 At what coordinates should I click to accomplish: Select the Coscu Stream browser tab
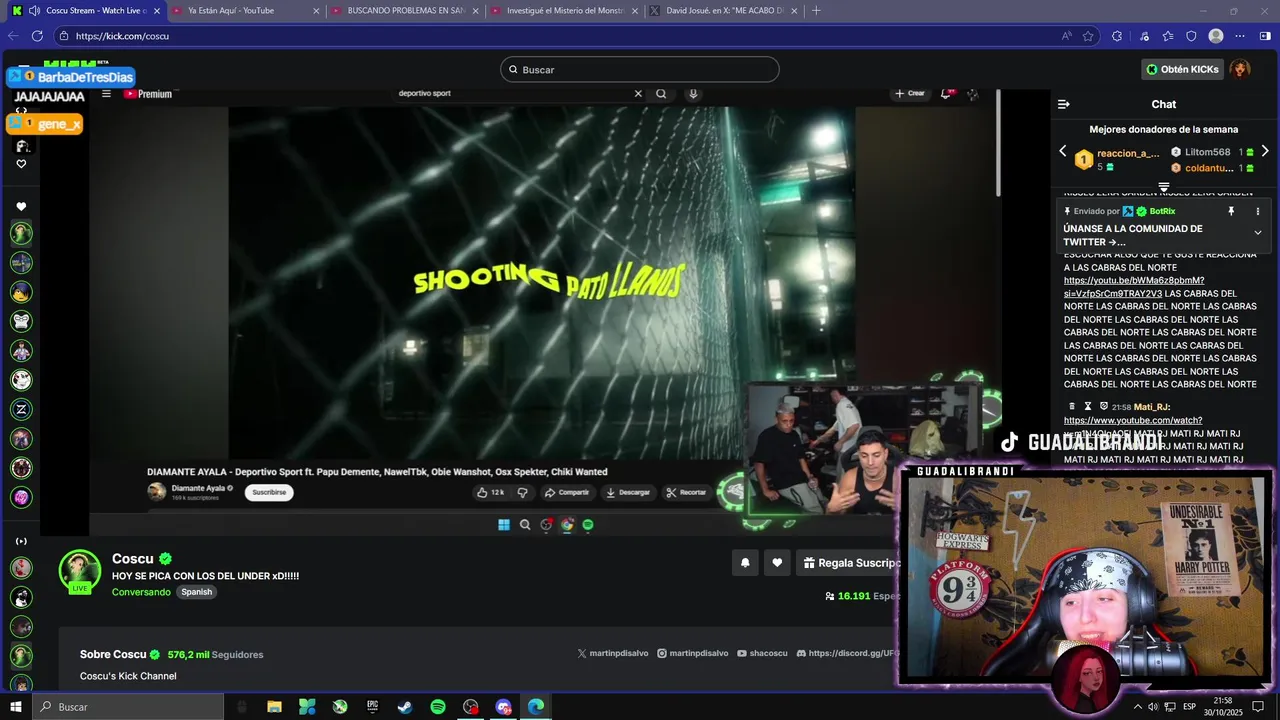click(85, 10)
